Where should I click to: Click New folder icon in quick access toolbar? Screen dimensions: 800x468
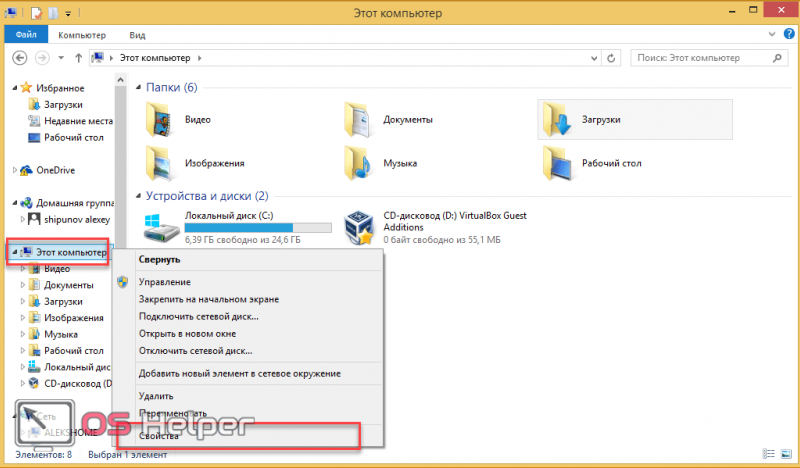53,13
